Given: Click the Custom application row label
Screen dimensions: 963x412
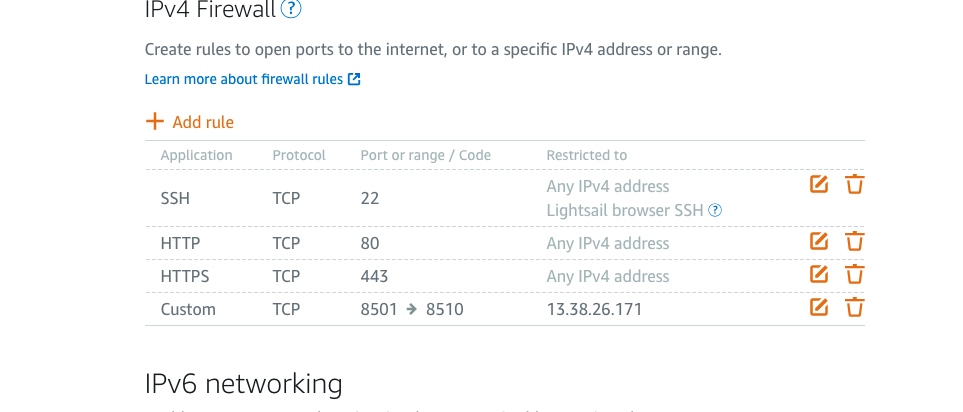Looking at the screenshot, I should (x=188, y=309).
